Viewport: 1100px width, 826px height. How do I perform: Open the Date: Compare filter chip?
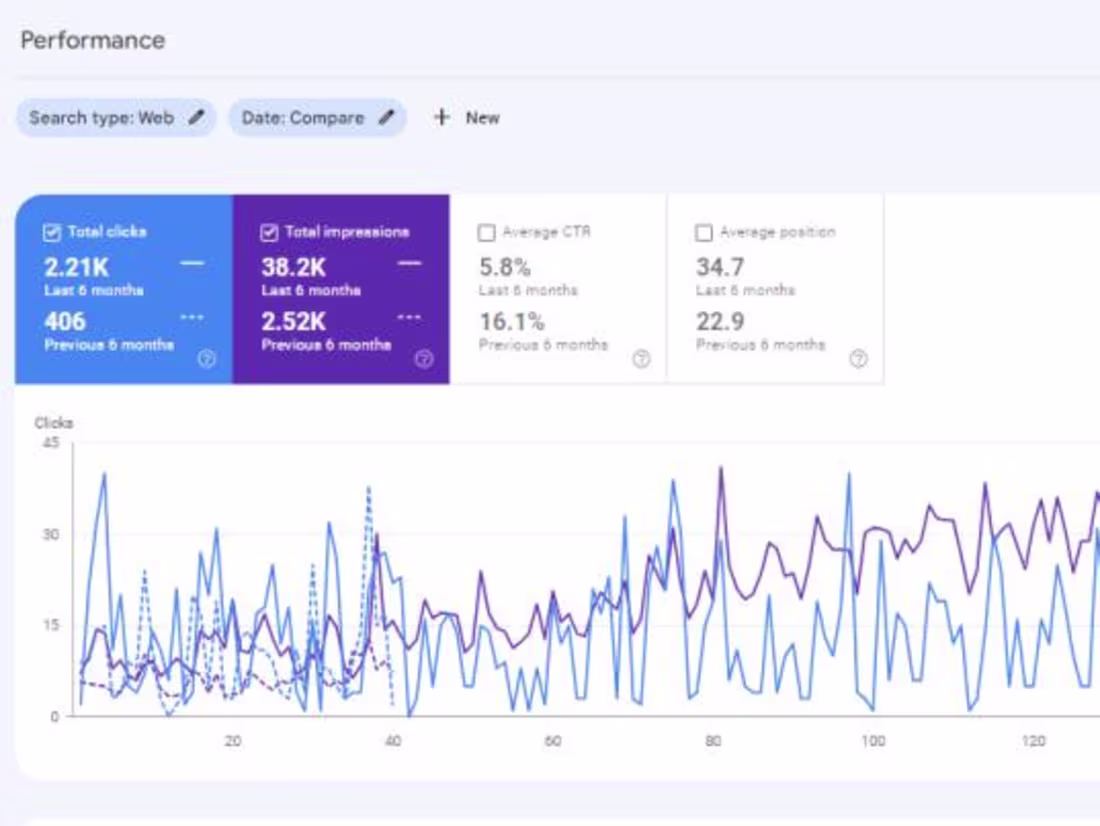pyautogui.click(x=317, y=117)
